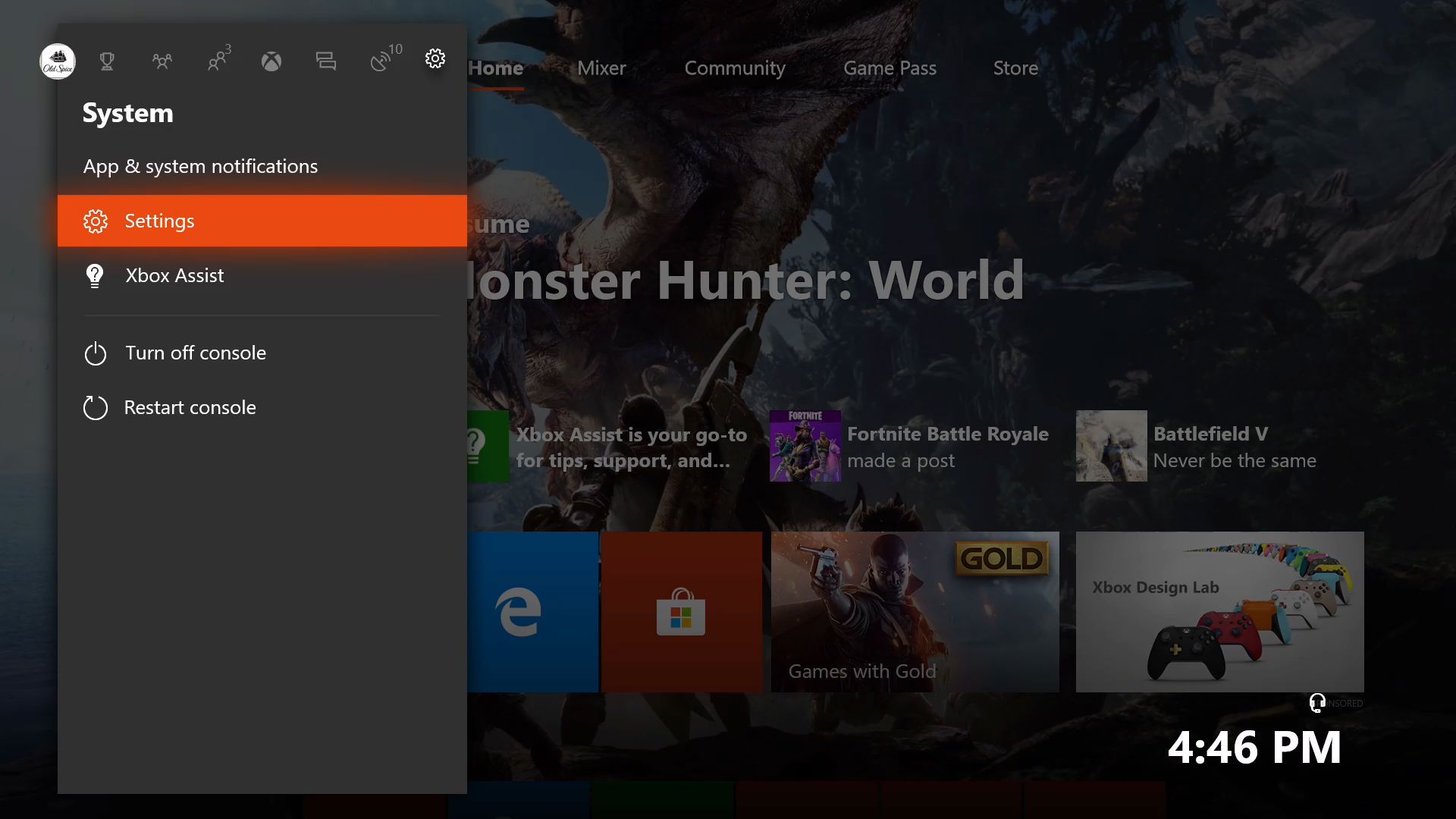Navigate to the Community tab
This screenshot has width=1456, height=819.
[734, 67]
